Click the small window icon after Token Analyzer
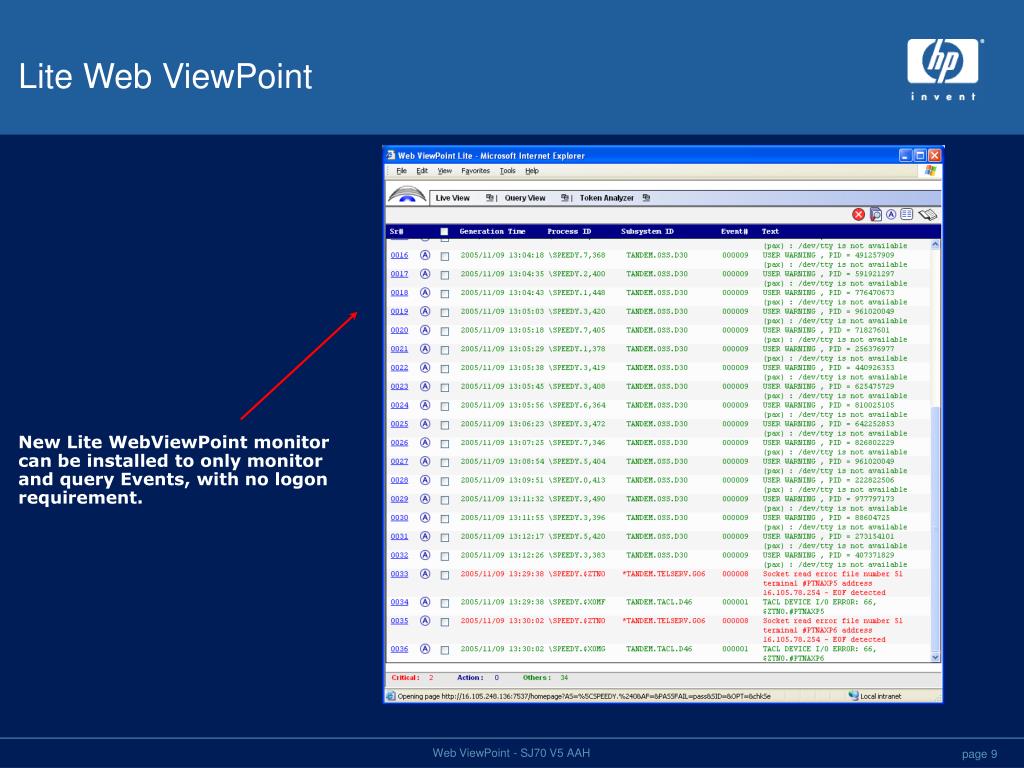The height and width of the screenshot is (768, 1024). [646, 198]
